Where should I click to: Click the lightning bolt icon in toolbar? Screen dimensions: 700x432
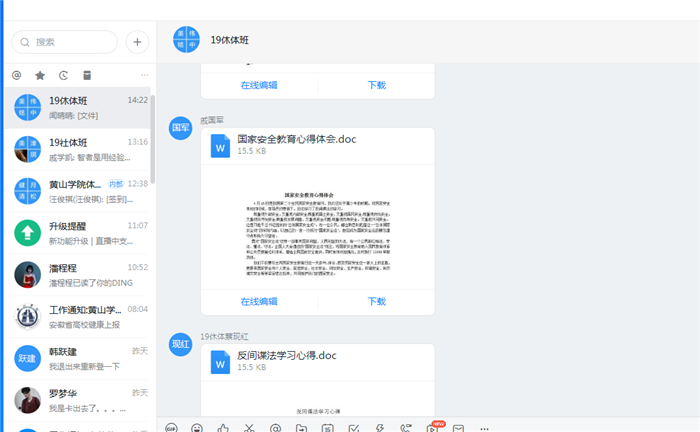point(380,428)
